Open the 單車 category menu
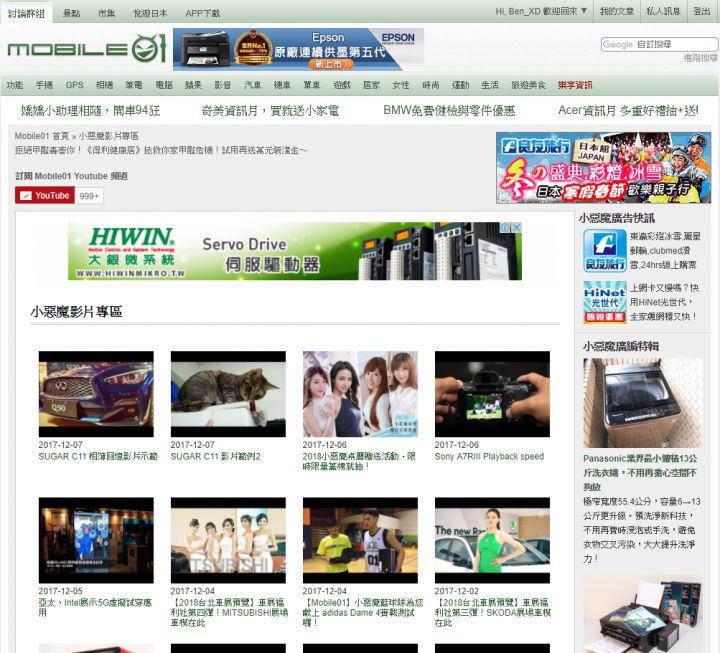 tap(312, 85)
